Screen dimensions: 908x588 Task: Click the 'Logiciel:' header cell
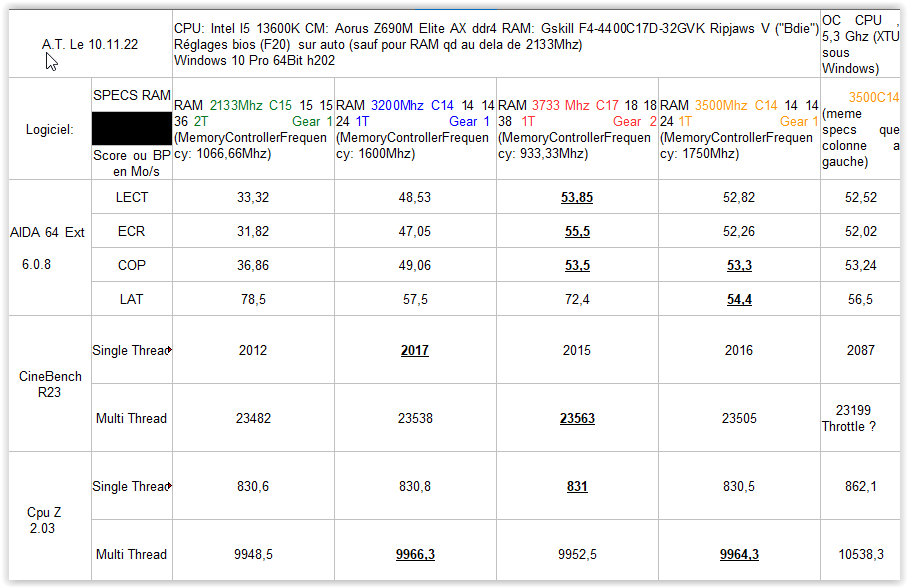[x=50, y=129]
